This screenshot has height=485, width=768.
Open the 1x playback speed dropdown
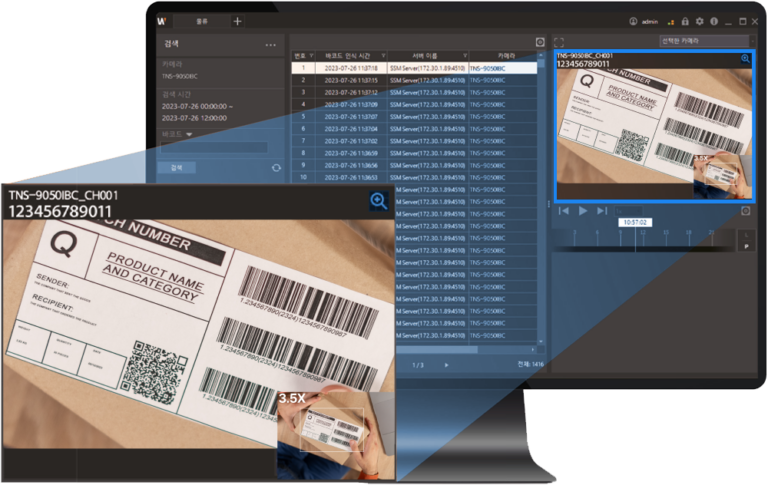pos(628,211)
